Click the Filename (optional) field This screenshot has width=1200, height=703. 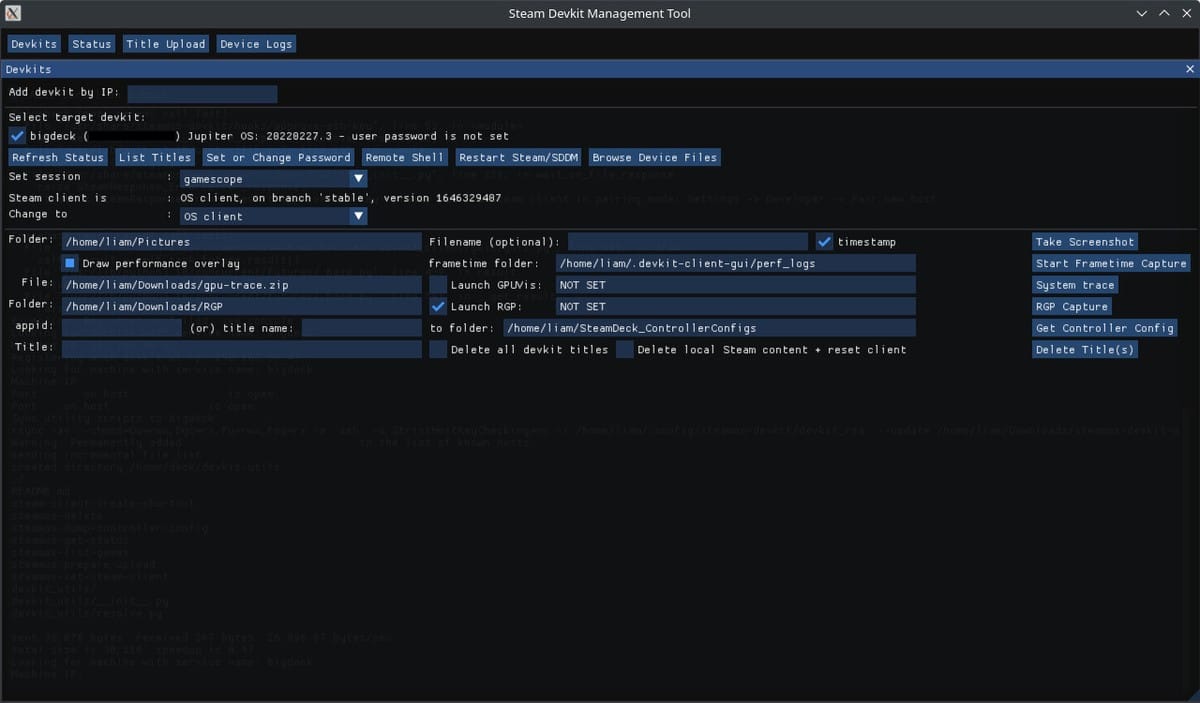click(687, 242)
